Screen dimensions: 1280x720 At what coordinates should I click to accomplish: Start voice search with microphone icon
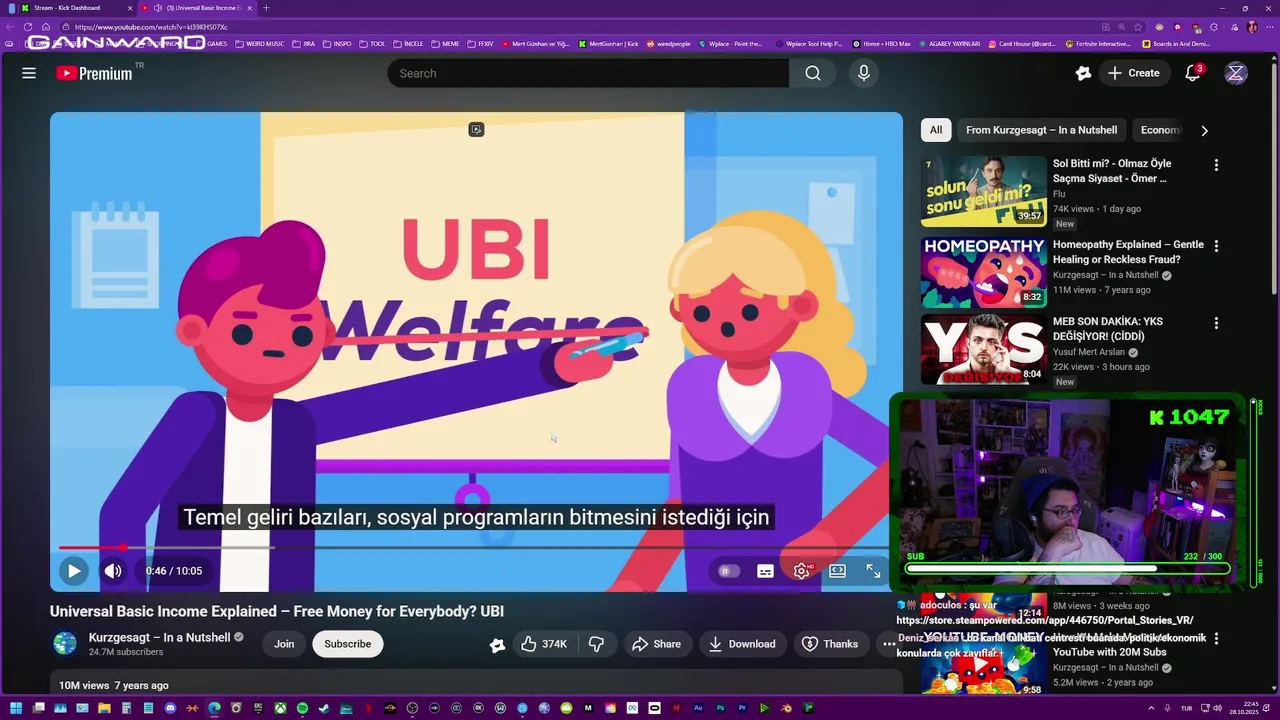pos(864,73)
